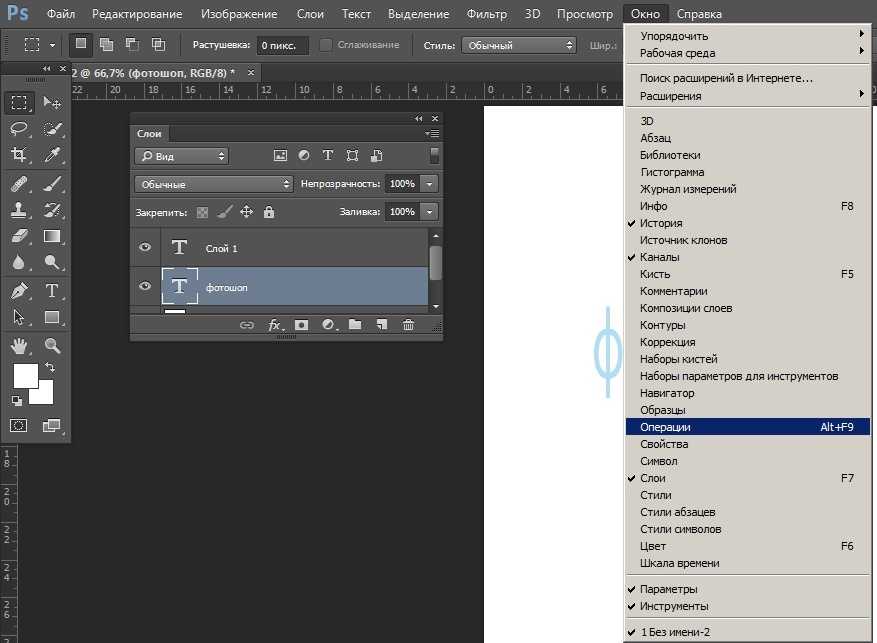Viewport: 877px width, 643px height.
Task: Toggle adjustment layer filter
Action: 304,155
